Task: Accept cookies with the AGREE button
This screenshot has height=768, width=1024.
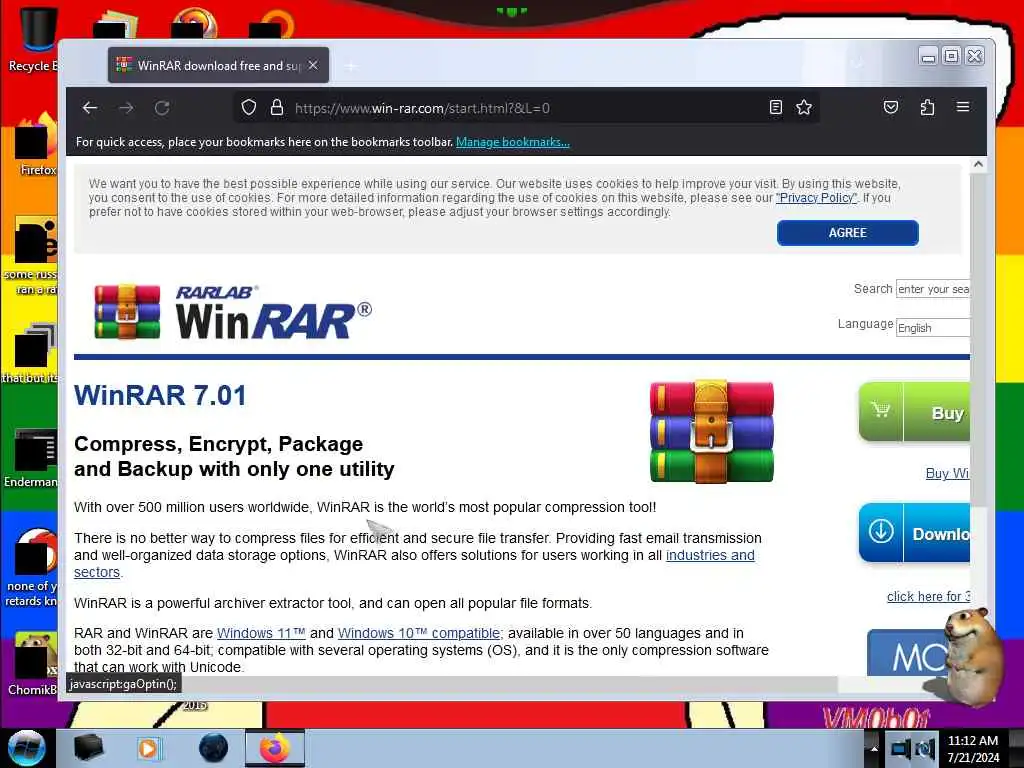Action: pyautogui.click(x=848, y=232)
